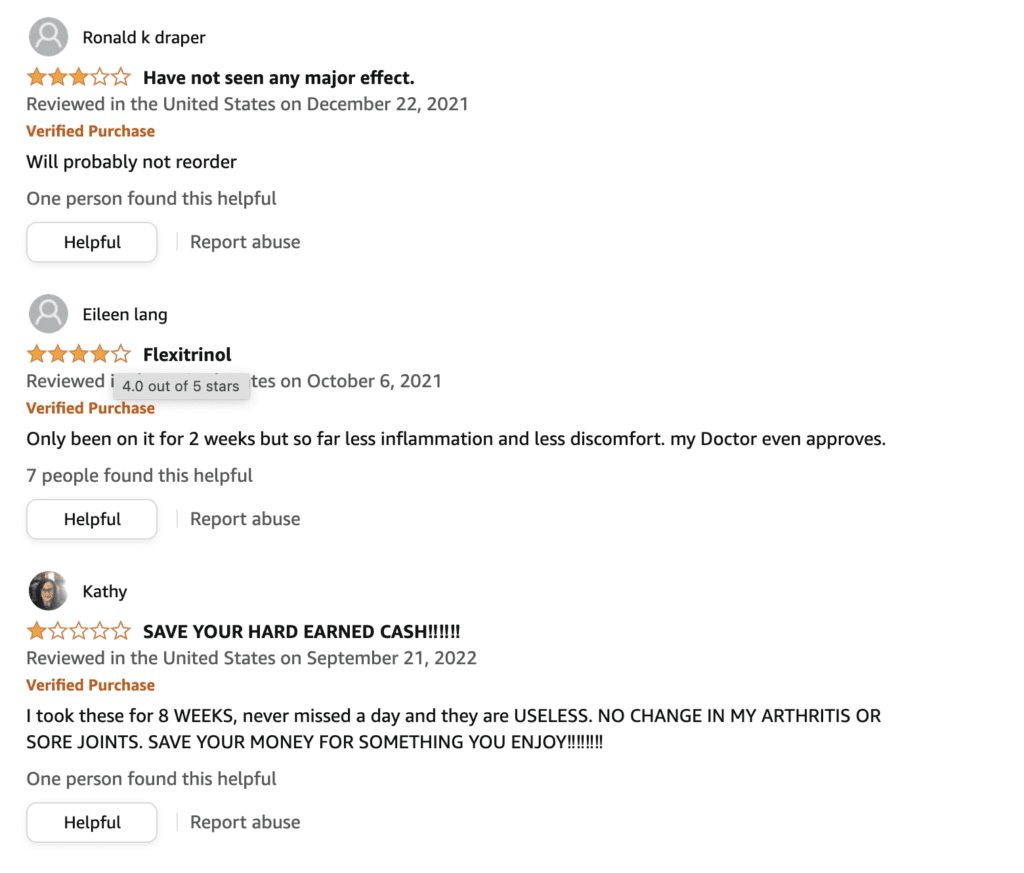Viewport: 1024px width, 873px height.
Task: Click the three-star rating on Ronald's review
Action: (x=78, y=77)
